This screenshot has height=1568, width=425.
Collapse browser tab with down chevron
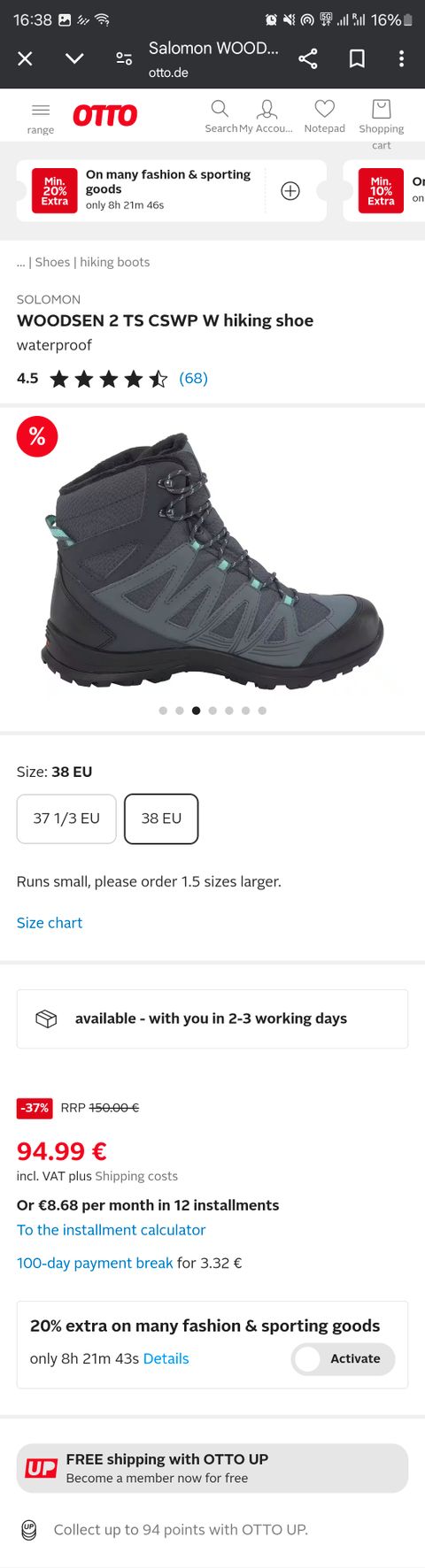pyautogui.click(x=74, y=58)
